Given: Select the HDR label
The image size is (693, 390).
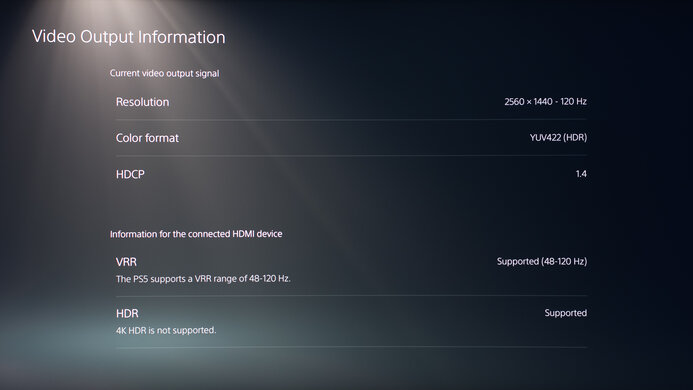Looking at the screenshot, I should pyautogui.click(x=127, y=314).
